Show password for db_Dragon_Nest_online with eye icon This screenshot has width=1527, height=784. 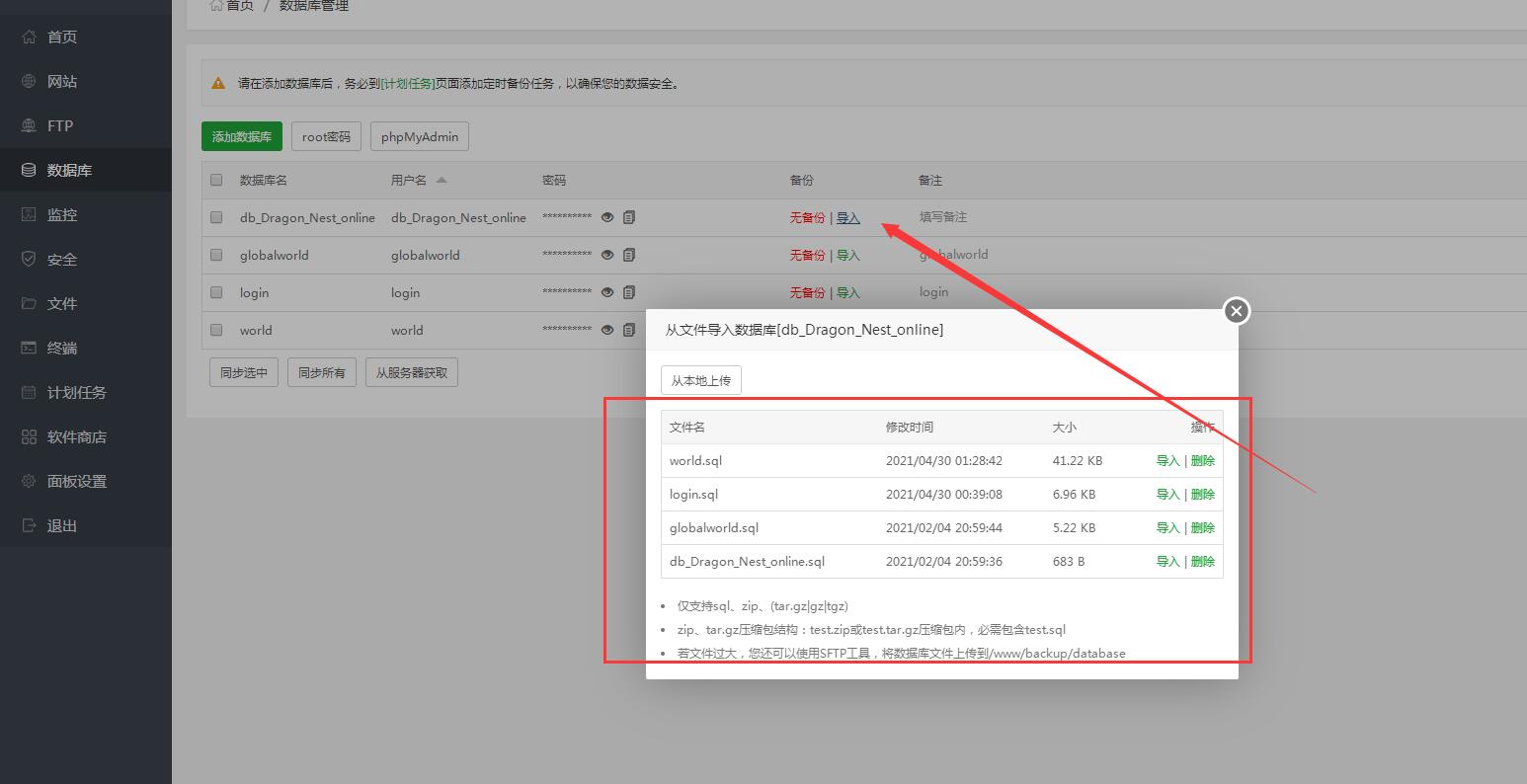click(x=607, y=217)
